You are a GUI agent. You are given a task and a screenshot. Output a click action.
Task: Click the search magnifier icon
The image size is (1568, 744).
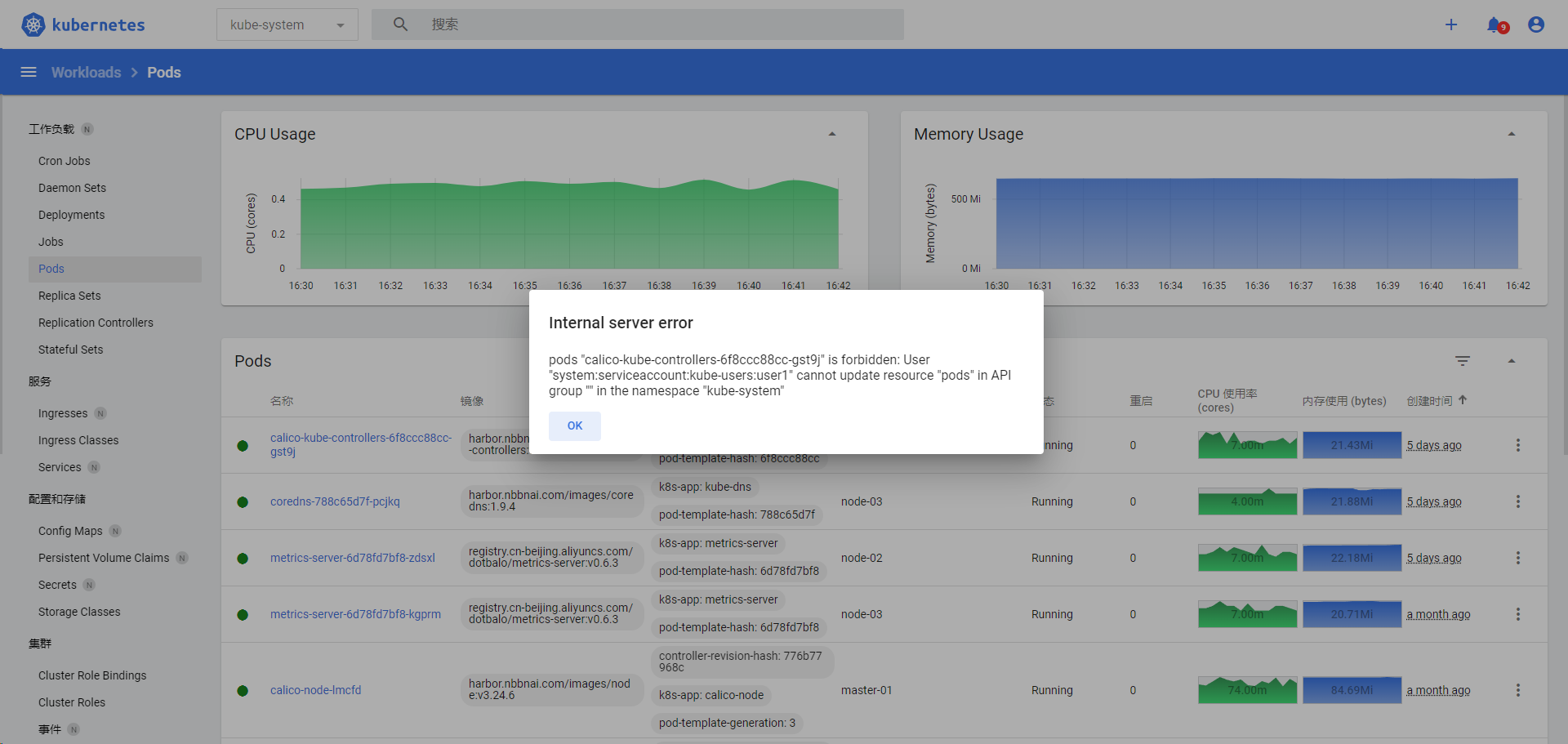(x=400, y=25)
